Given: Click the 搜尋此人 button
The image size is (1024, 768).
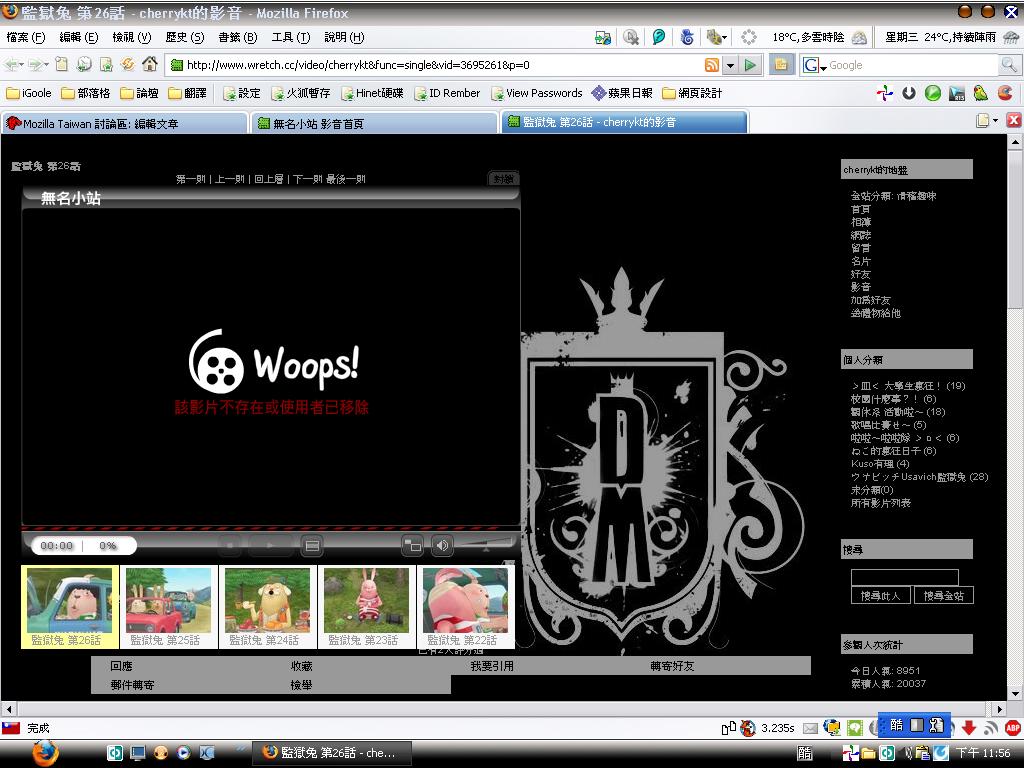Looking at the screenshot, I should tap(880, 596).
